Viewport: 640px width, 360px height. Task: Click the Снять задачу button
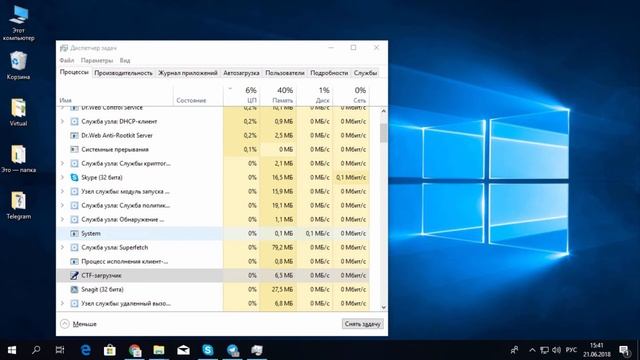tap(362, 324)
